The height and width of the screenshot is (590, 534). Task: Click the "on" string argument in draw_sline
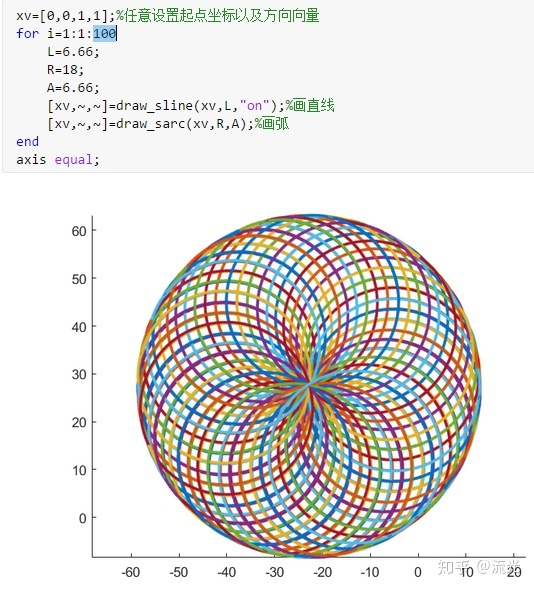[254, 106]
